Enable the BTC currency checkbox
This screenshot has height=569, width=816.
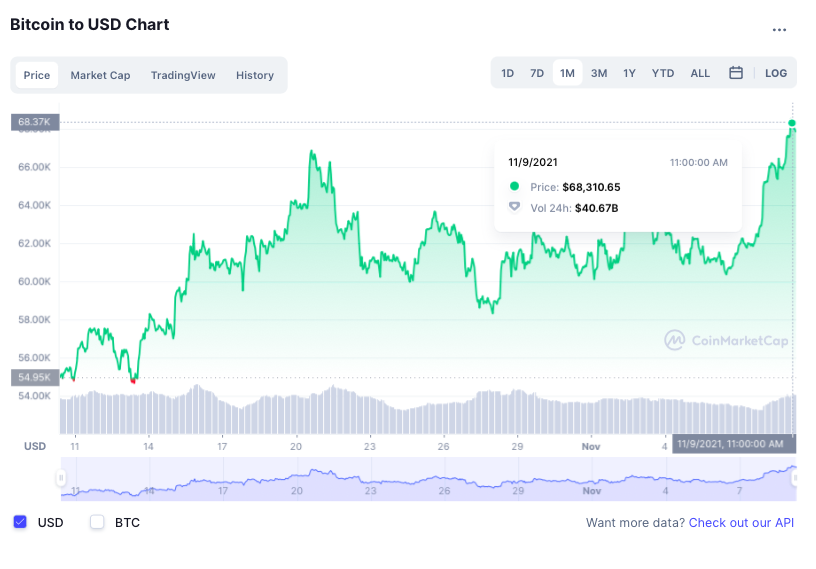[x=97, y=522]
